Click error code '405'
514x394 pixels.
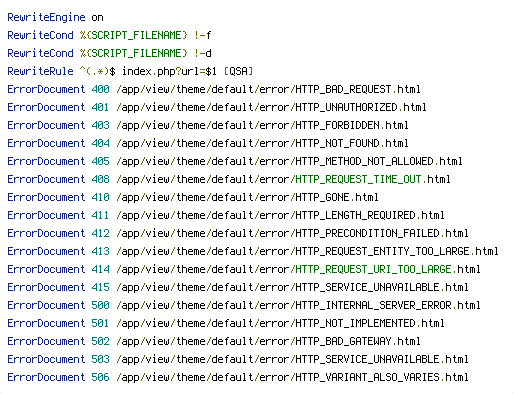(100, 161)
